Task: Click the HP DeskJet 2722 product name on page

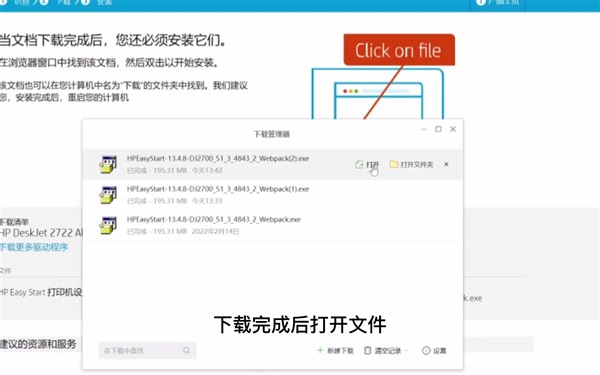Action: point(41,233)
